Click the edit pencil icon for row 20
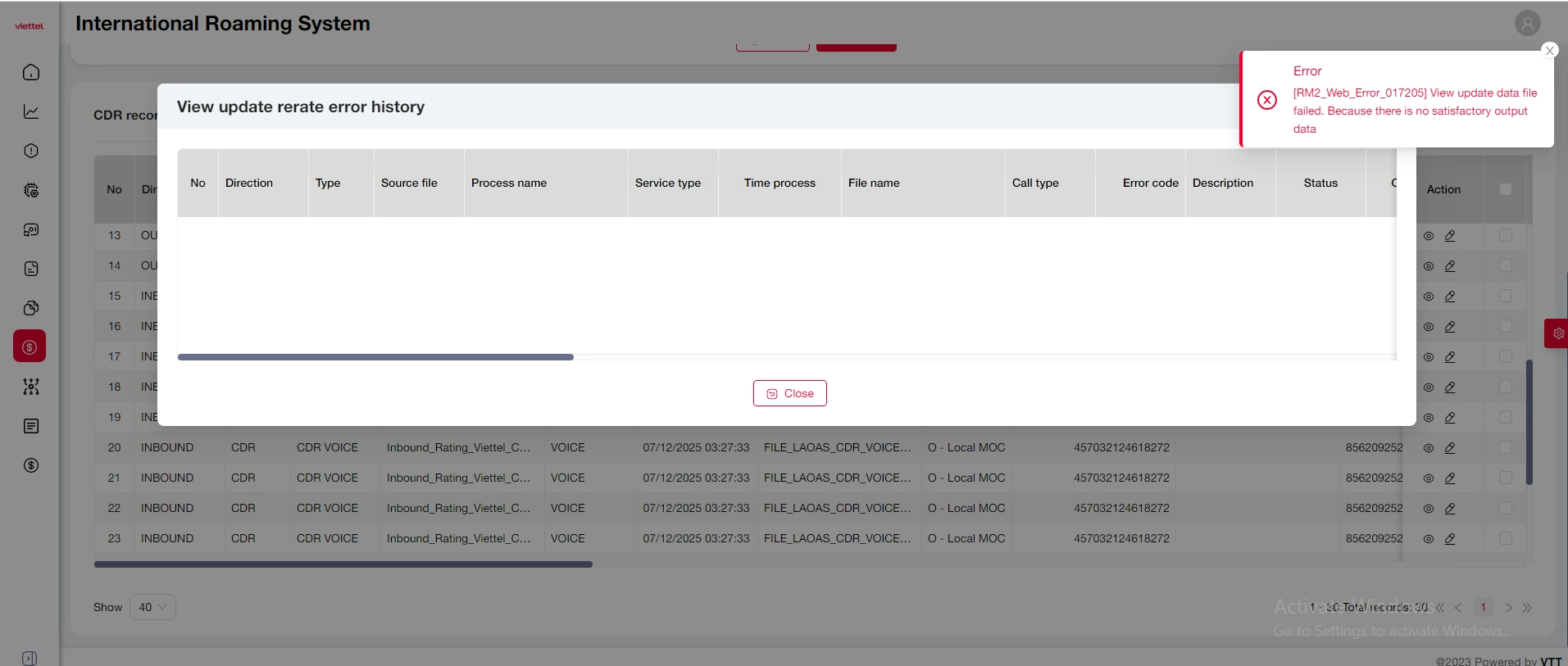 click(1449, 448)
